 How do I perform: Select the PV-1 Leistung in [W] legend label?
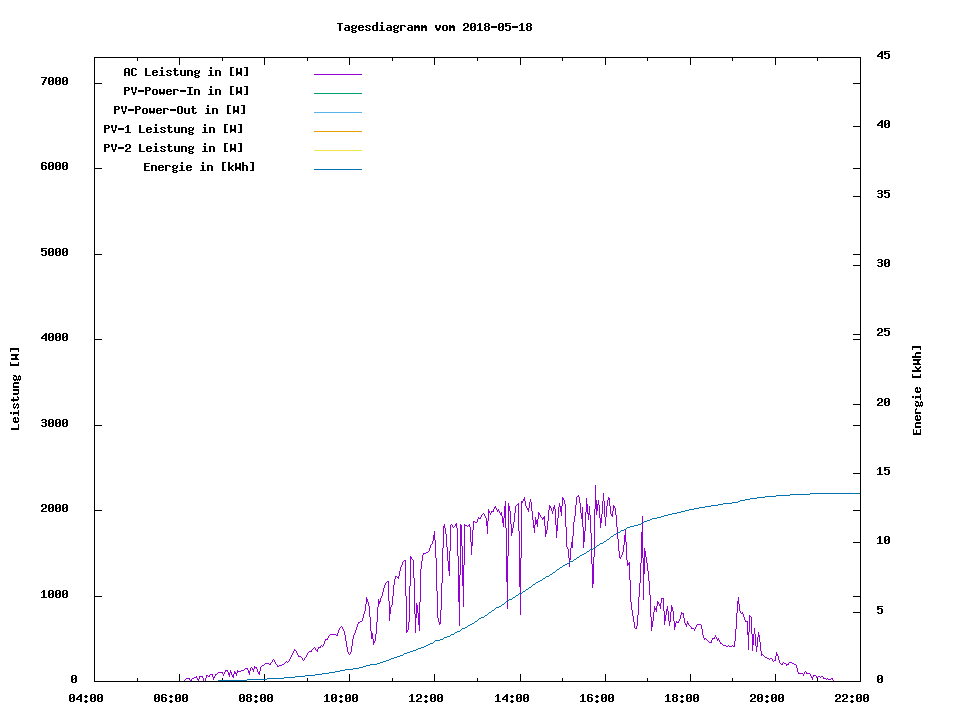click(173, 129)
